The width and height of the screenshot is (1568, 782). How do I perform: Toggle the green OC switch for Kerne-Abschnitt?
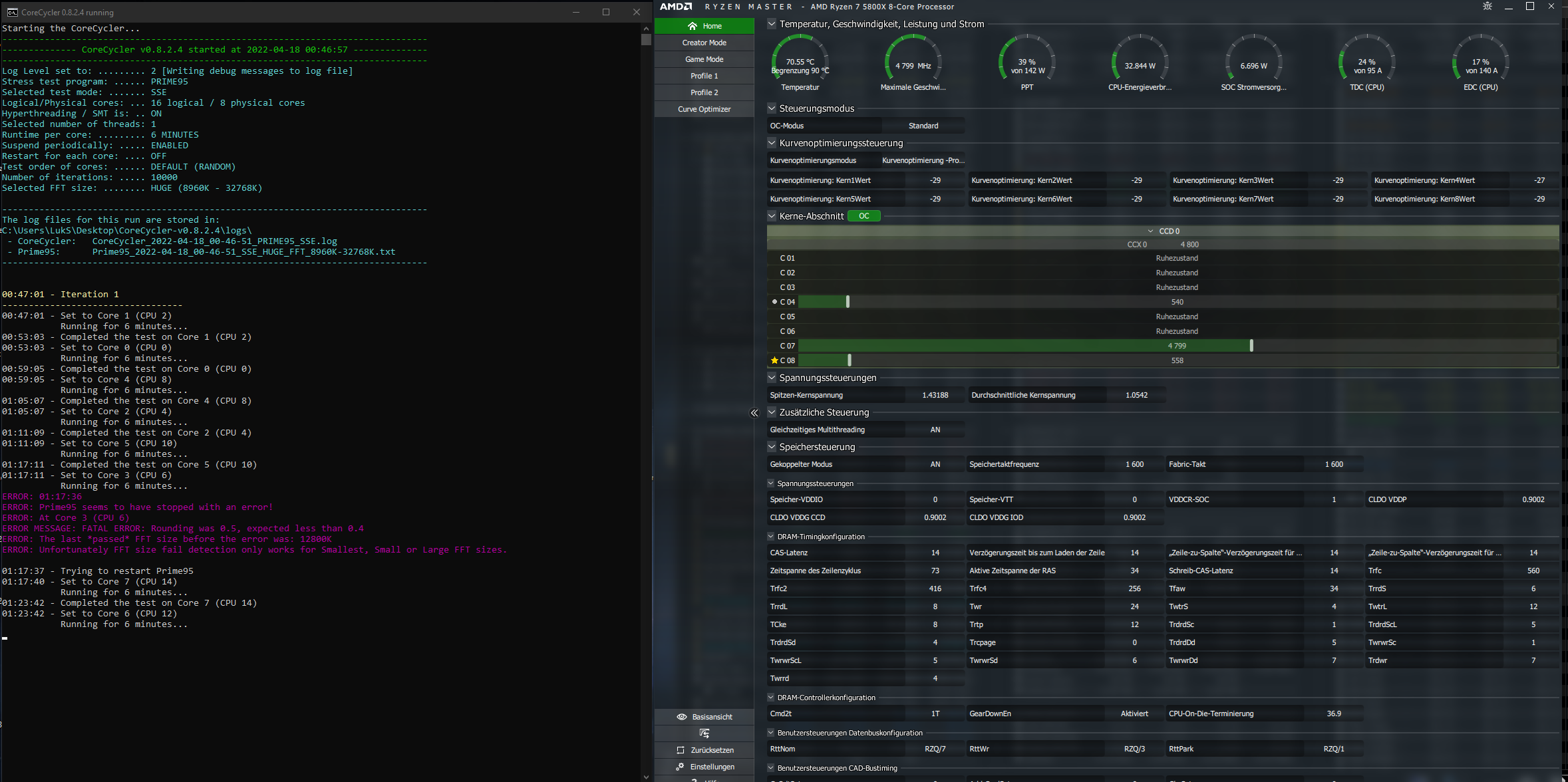coord(863,216)
